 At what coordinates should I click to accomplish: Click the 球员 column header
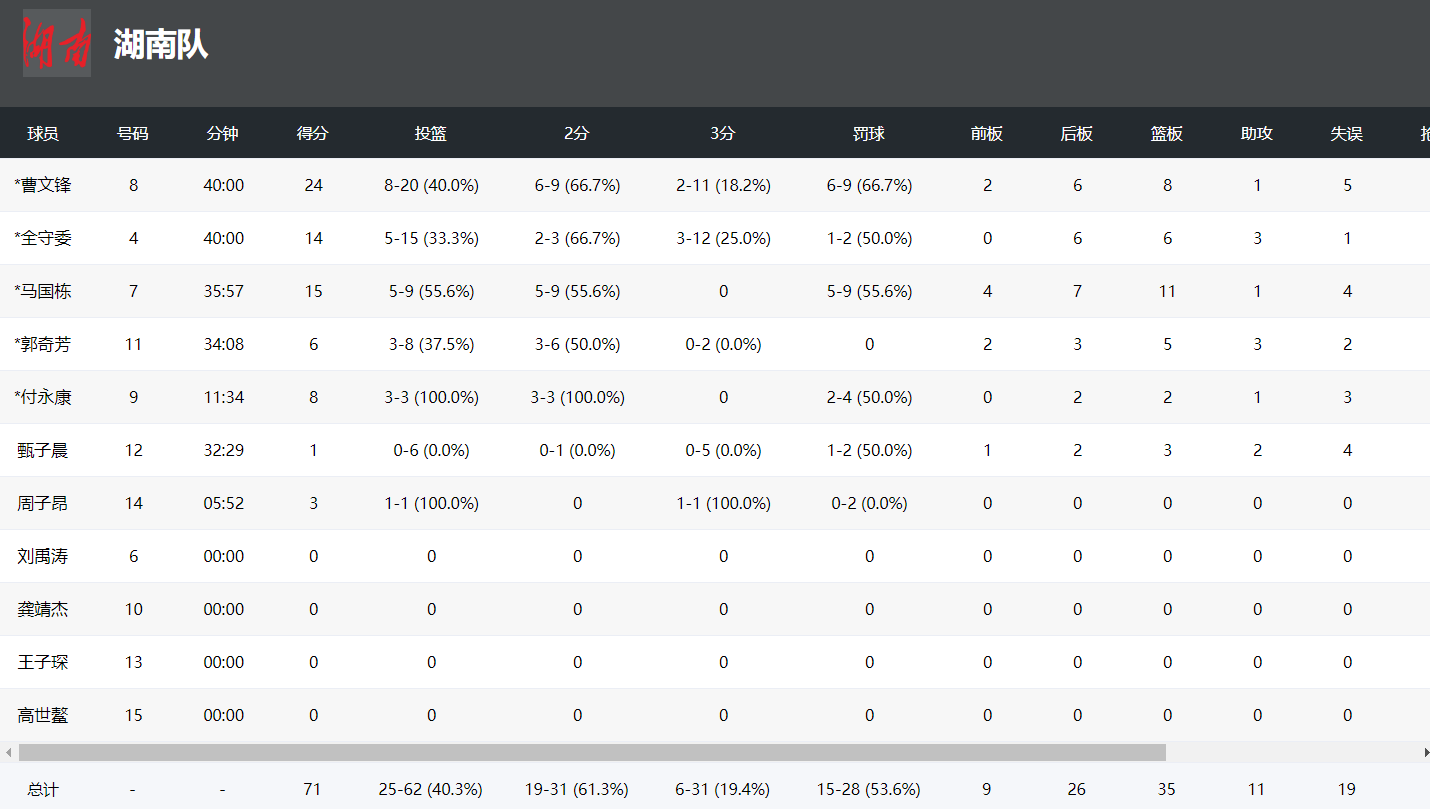(x=43, y=133)
